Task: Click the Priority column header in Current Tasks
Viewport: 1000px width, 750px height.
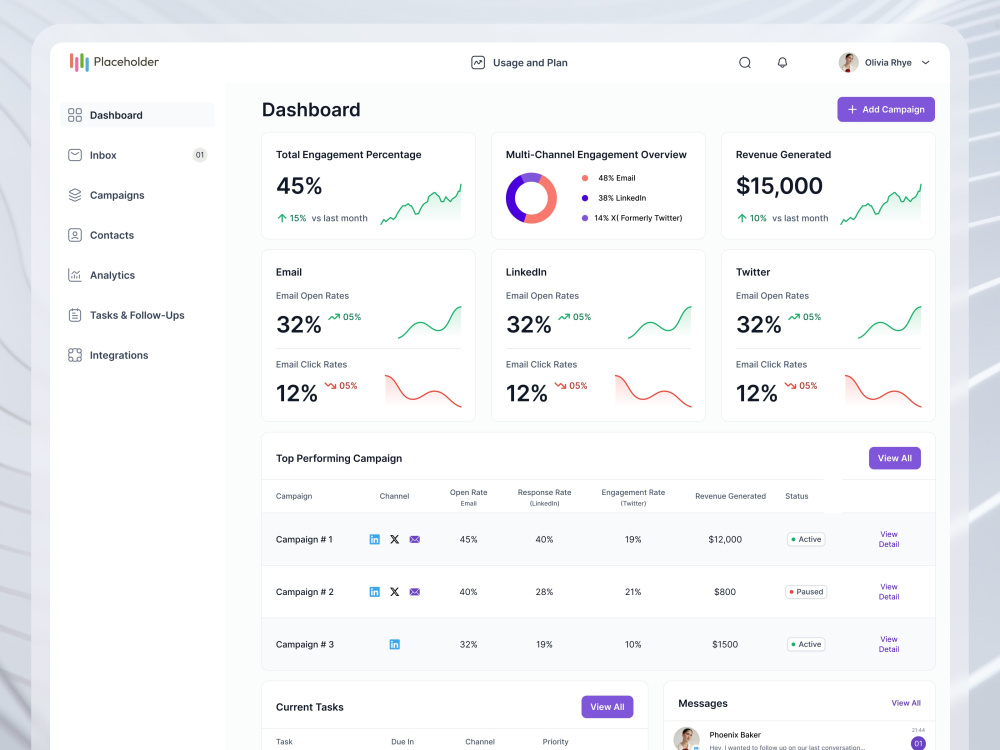Action: (x=555, y=742)
